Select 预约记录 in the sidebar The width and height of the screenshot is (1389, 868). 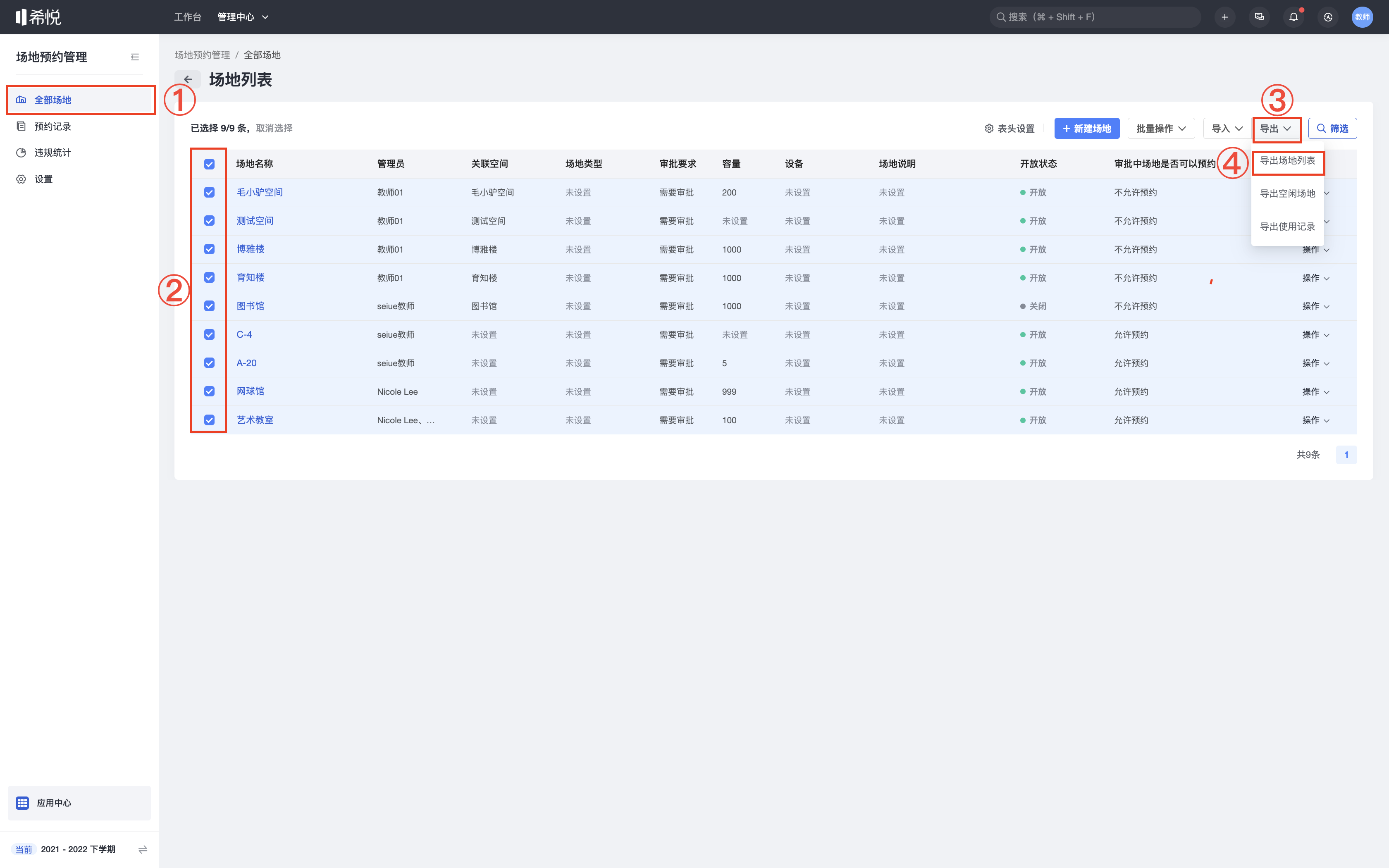[80, 126]
